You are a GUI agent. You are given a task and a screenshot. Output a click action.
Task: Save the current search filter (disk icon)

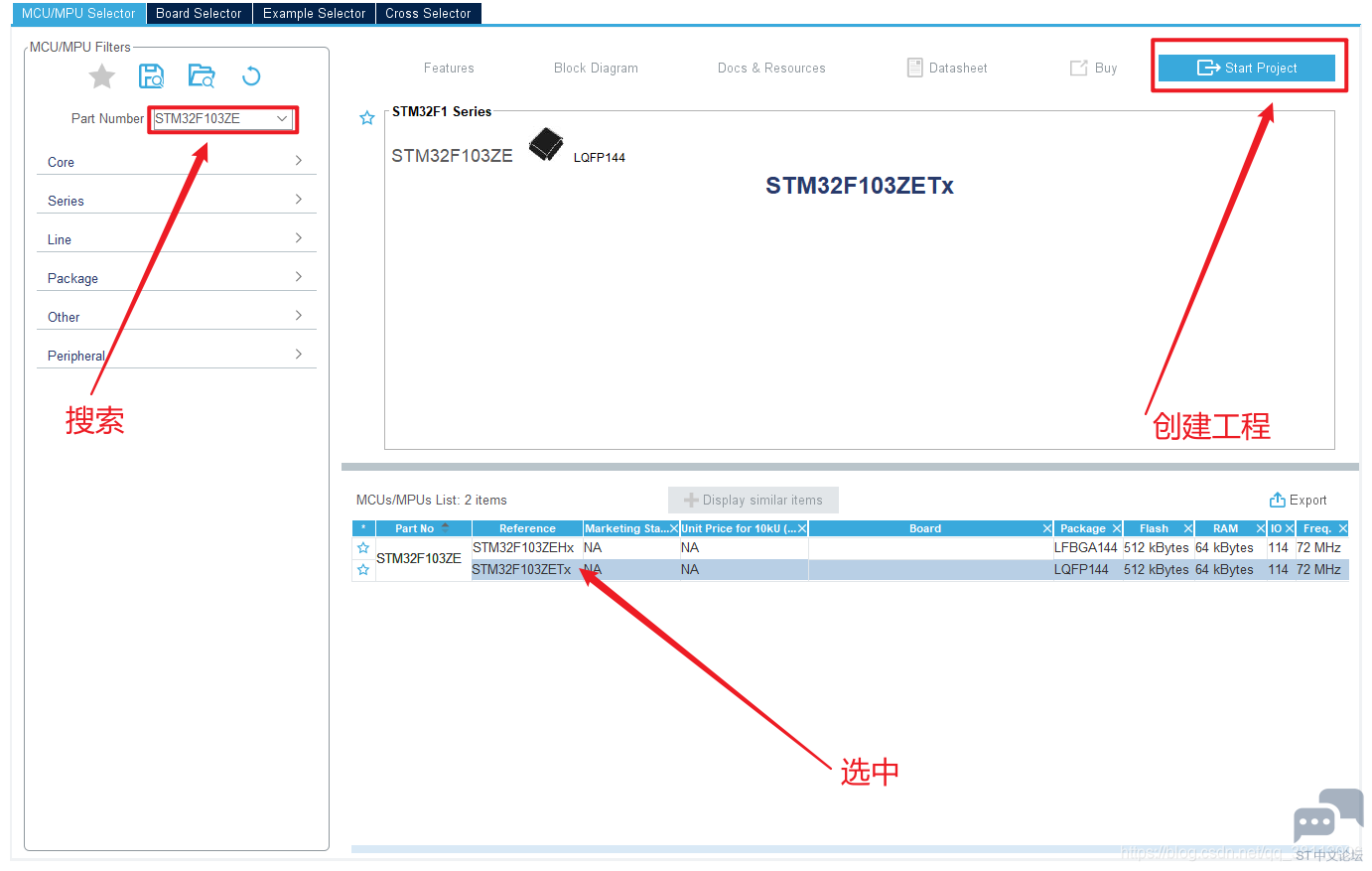click(152, 76)
